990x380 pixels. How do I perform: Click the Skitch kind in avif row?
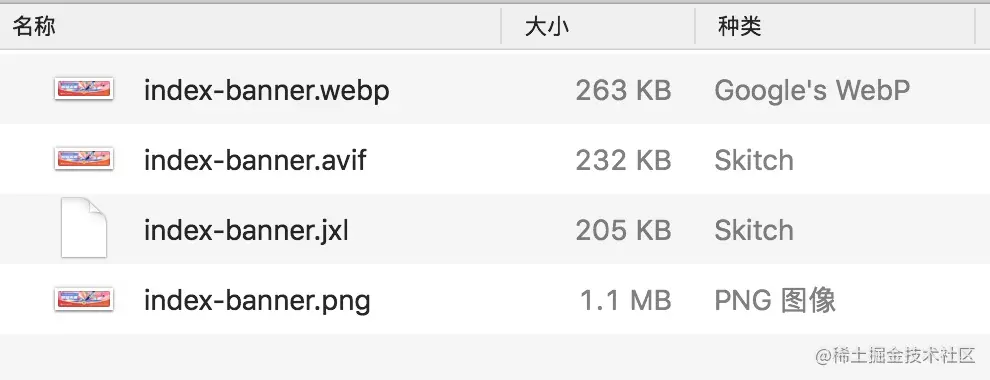tap(754, 160)
